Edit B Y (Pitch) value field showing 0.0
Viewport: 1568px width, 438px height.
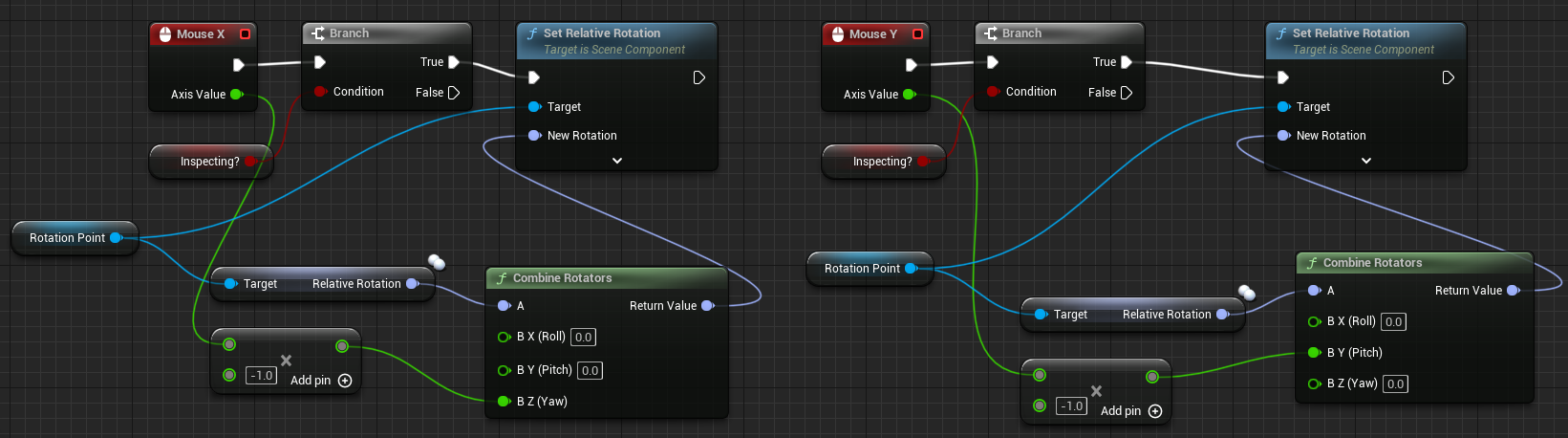point(590,370)
